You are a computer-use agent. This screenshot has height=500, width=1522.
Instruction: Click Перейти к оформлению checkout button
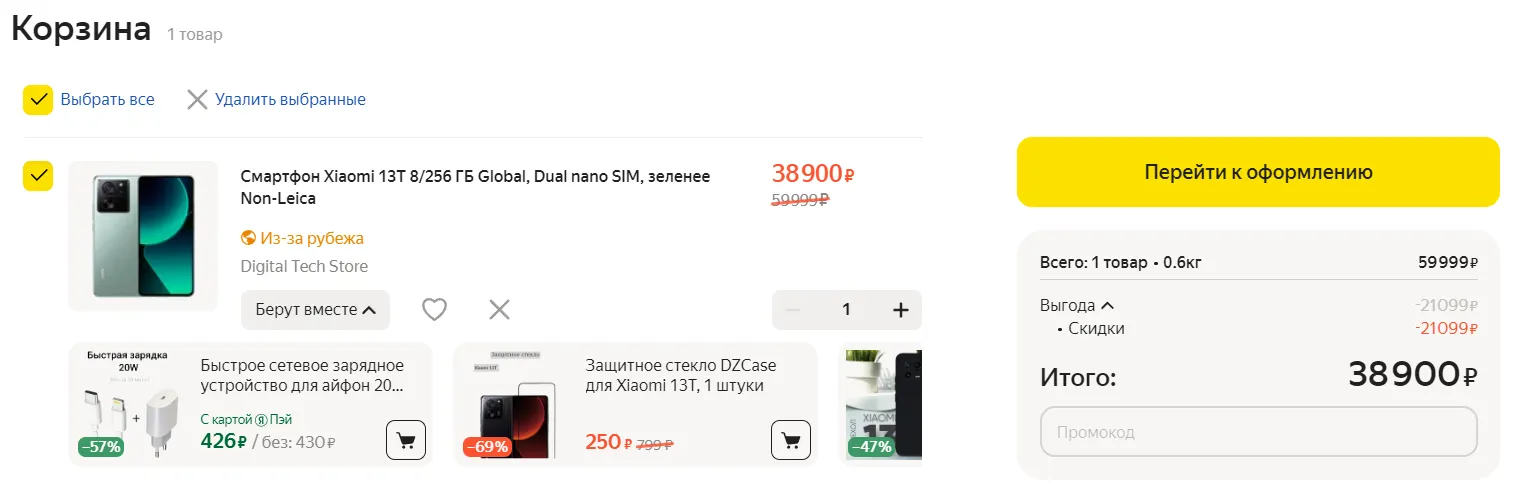[x=1258, y=172]
